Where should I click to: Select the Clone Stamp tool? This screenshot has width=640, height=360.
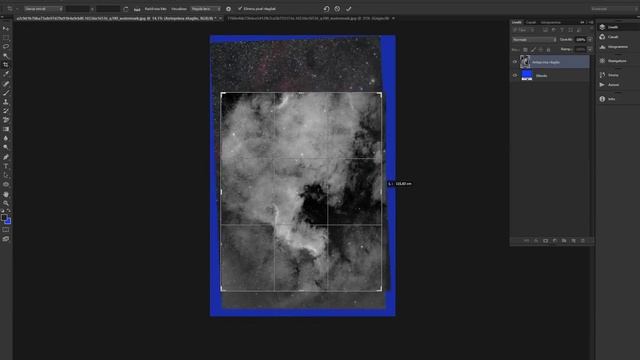tap(6, 102)
